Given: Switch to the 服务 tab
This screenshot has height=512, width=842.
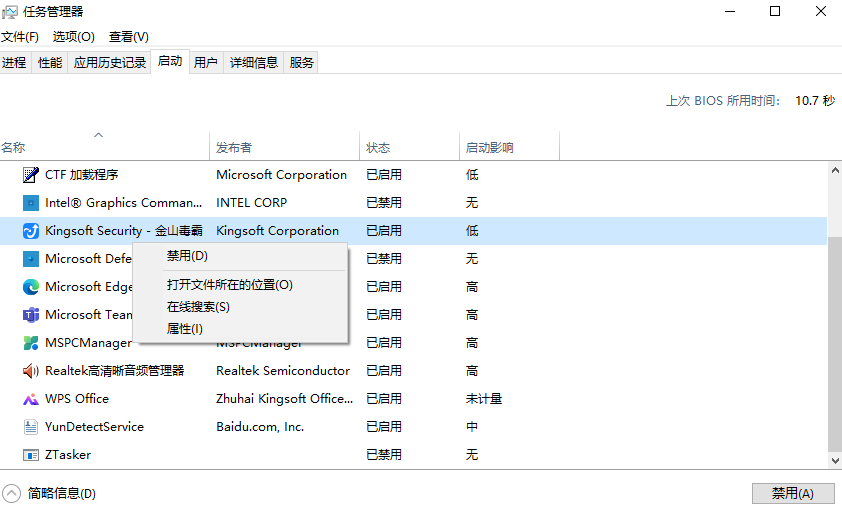Looking at the screenshot, I should [x=301, y=62].
